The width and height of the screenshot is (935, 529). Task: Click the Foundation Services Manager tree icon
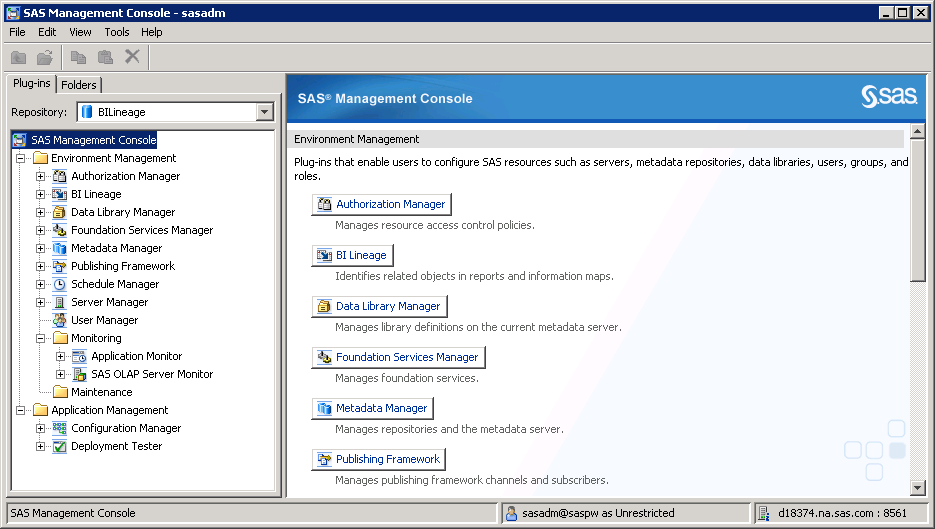click(x=60, y=230)
